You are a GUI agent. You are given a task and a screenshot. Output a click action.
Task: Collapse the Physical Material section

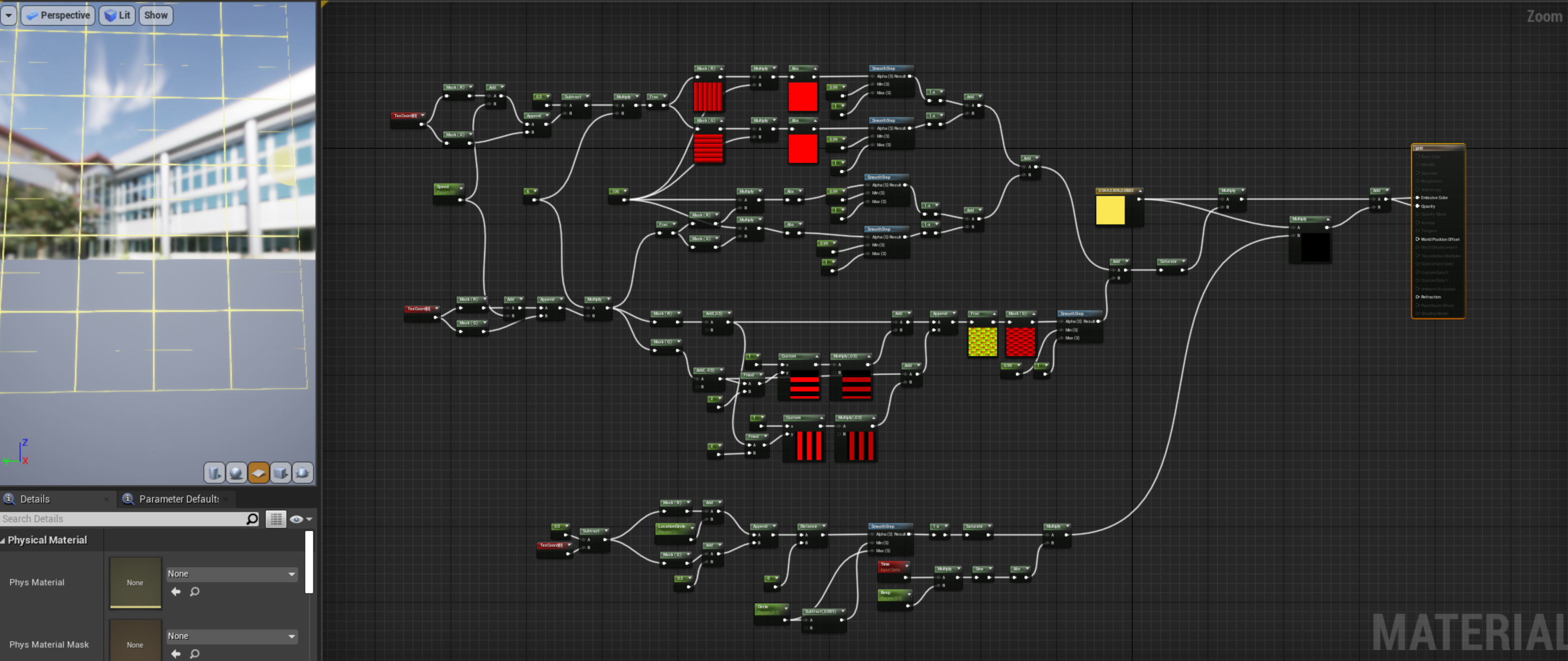pyautogui.click(x=4, y=540)
